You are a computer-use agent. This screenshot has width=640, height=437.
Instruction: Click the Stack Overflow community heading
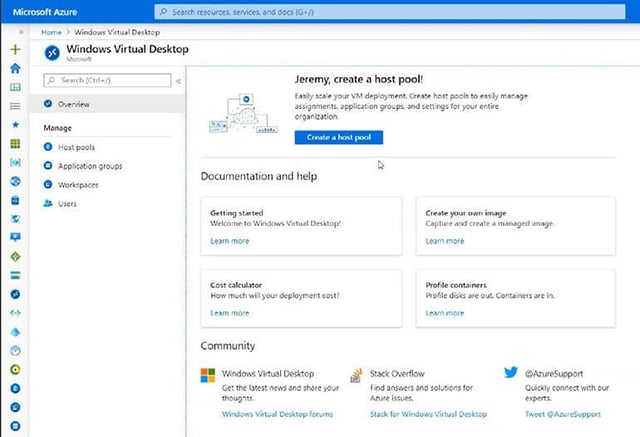click(397, 374)
